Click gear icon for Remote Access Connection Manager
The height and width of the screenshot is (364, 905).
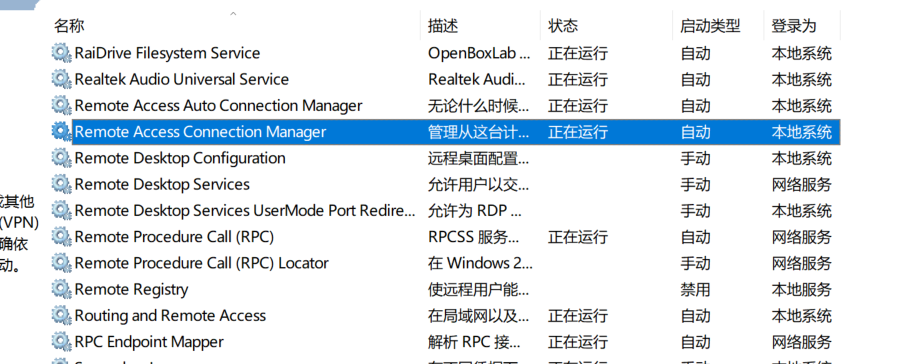pos(61,132)
